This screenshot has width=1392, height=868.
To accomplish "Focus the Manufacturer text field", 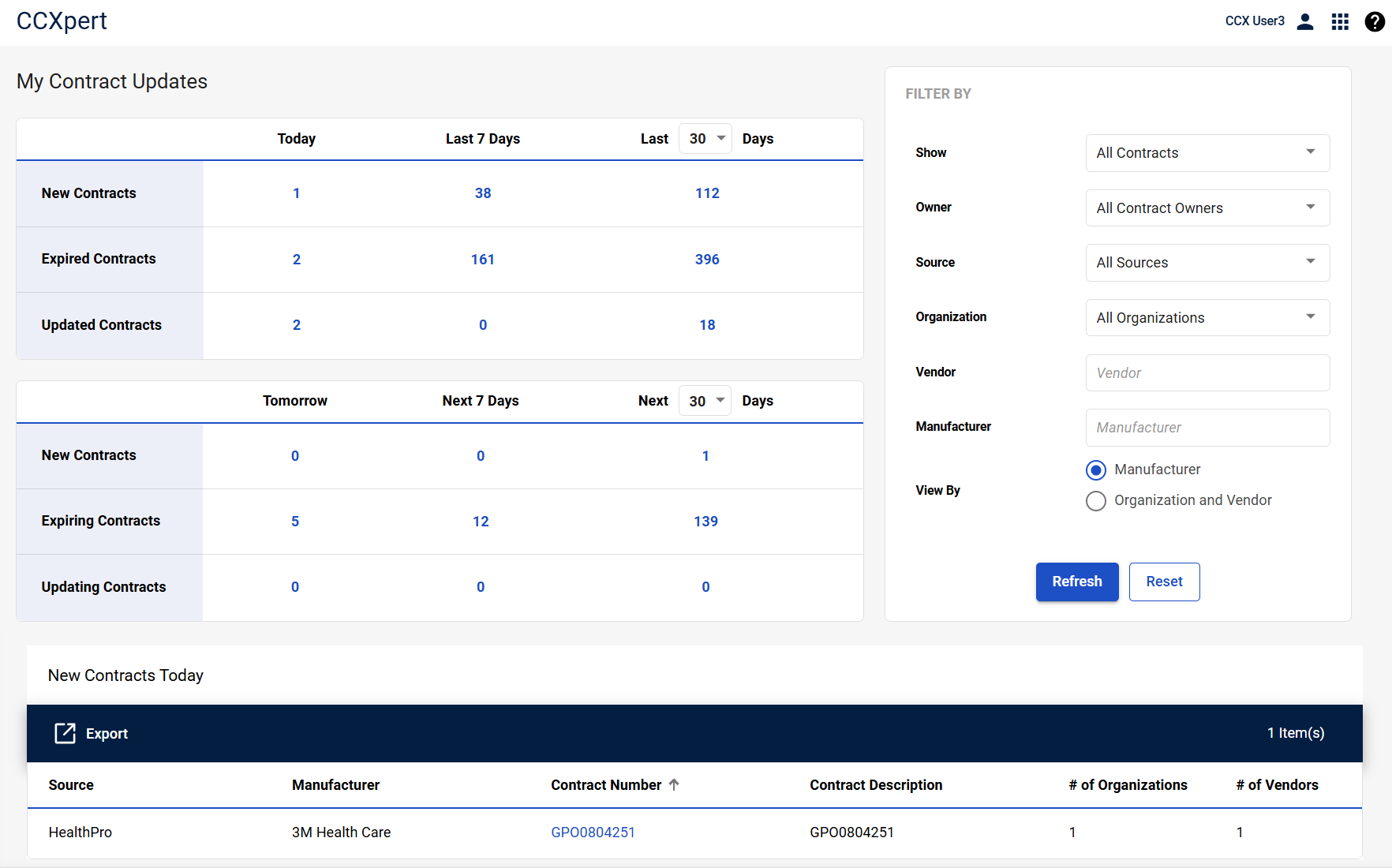I will 1207,428.
